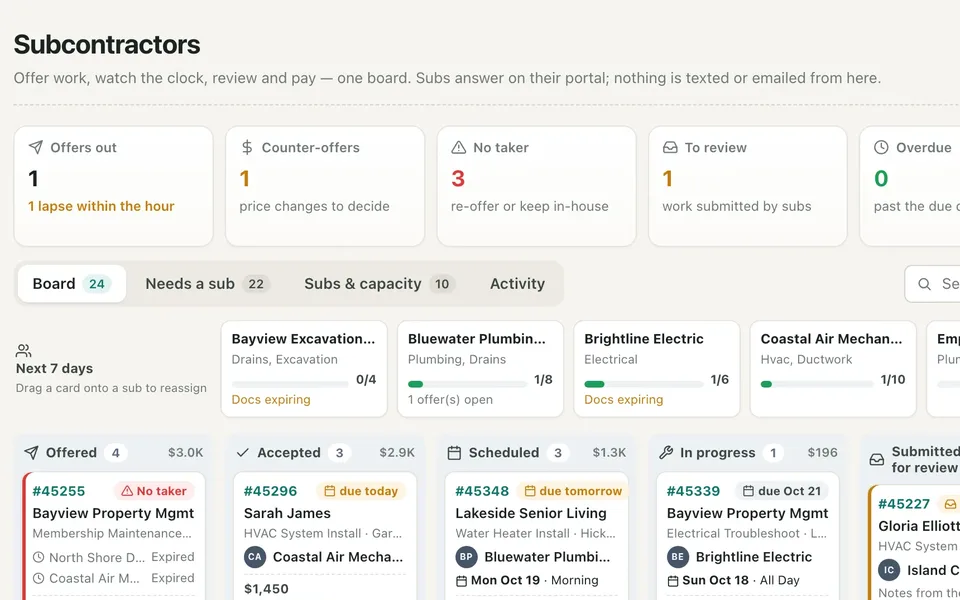Click the paper plane icon on Offers out
Viewport: 960px width, 600px height.
(x=36, y=147)
